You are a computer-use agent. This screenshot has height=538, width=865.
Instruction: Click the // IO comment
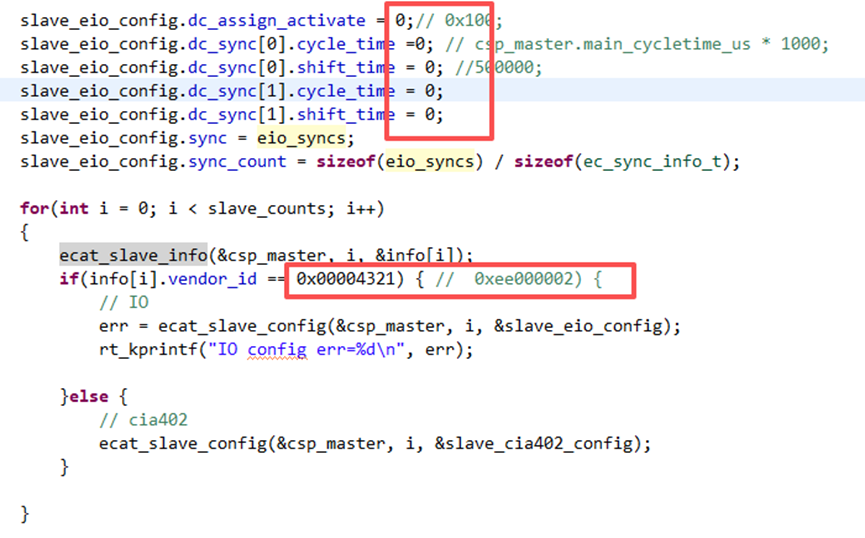point(124,302)
